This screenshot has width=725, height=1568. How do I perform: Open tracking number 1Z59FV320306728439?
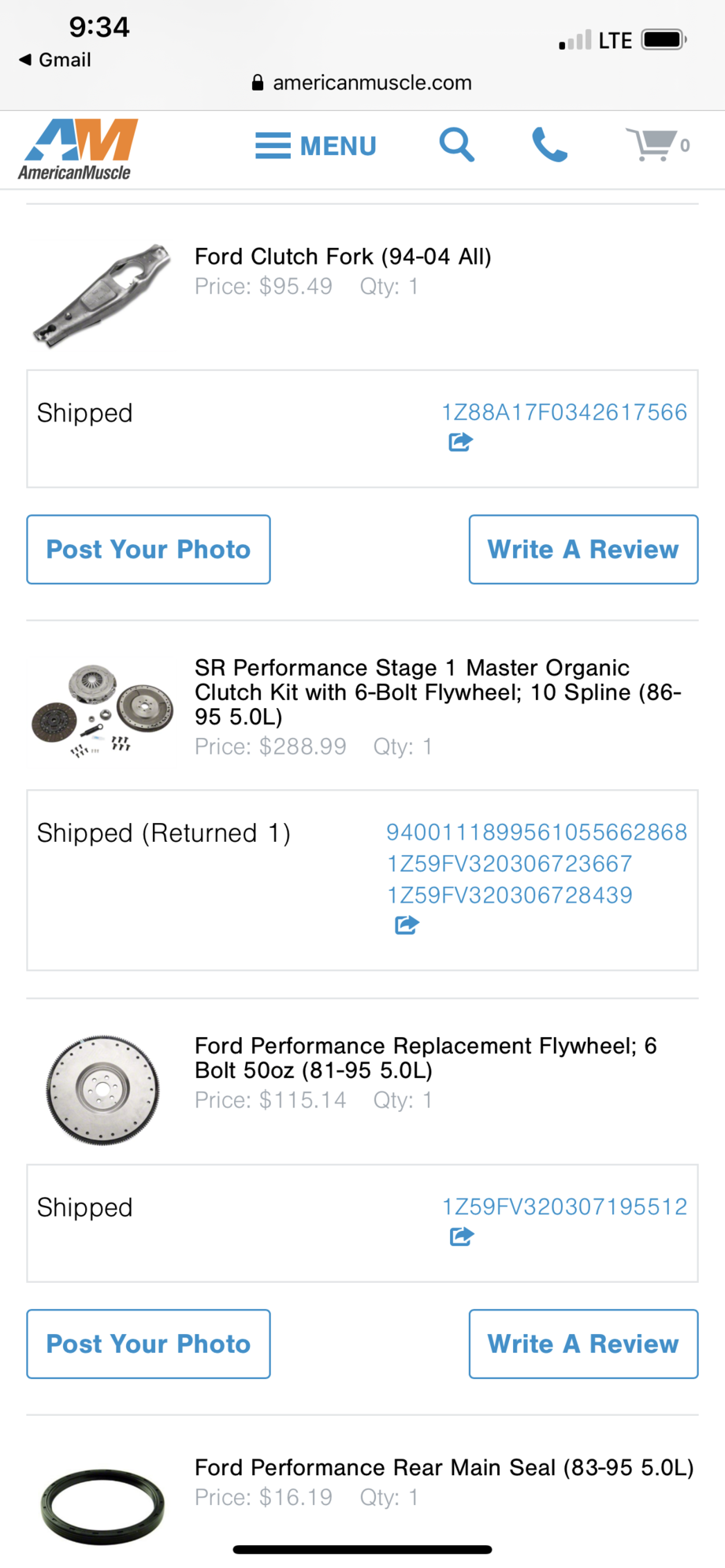point(509,895)
